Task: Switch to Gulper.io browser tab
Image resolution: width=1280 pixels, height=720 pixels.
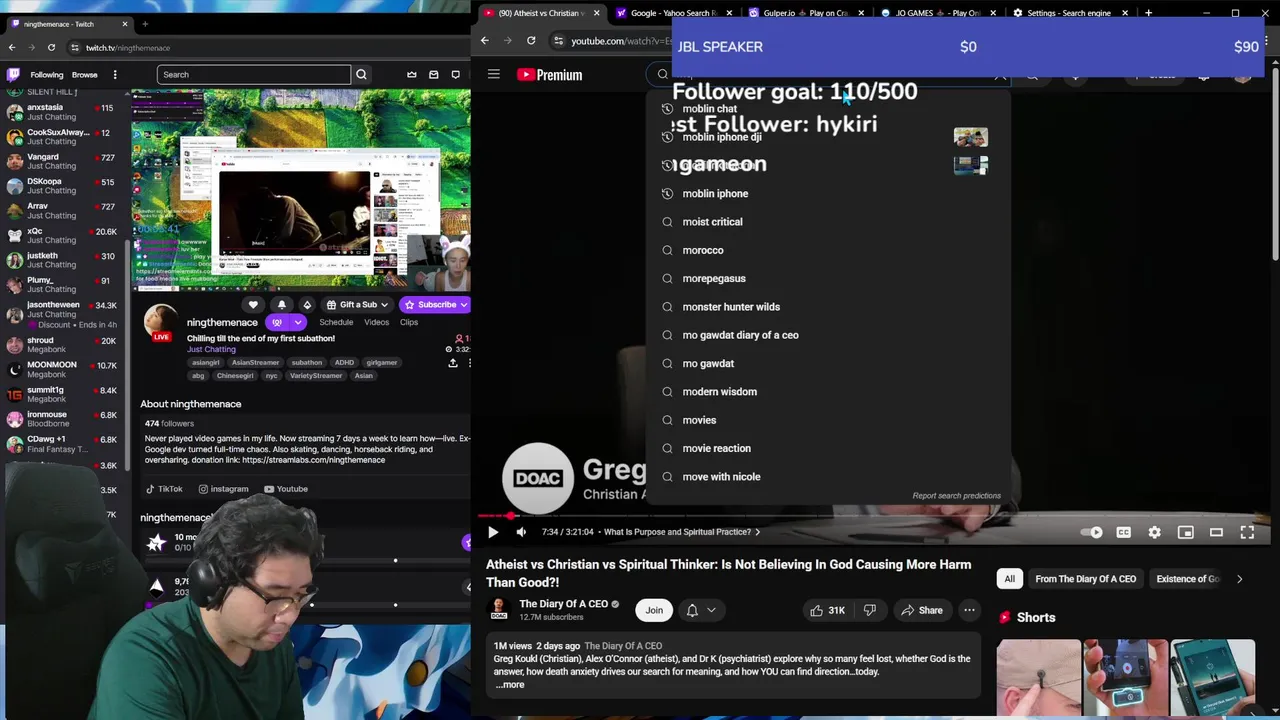Action: click(x=805, y=13)
